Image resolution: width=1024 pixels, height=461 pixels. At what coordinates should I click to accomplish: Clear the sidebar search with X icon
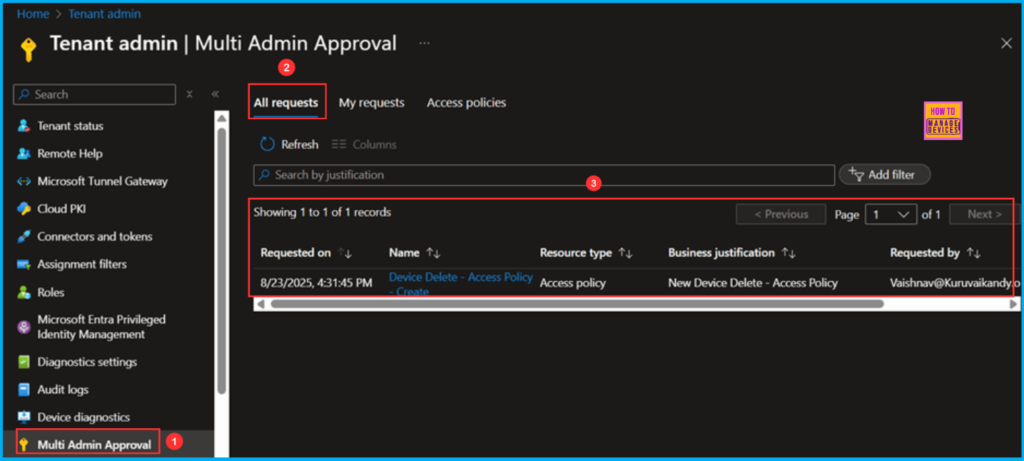(x=189, y=94)
